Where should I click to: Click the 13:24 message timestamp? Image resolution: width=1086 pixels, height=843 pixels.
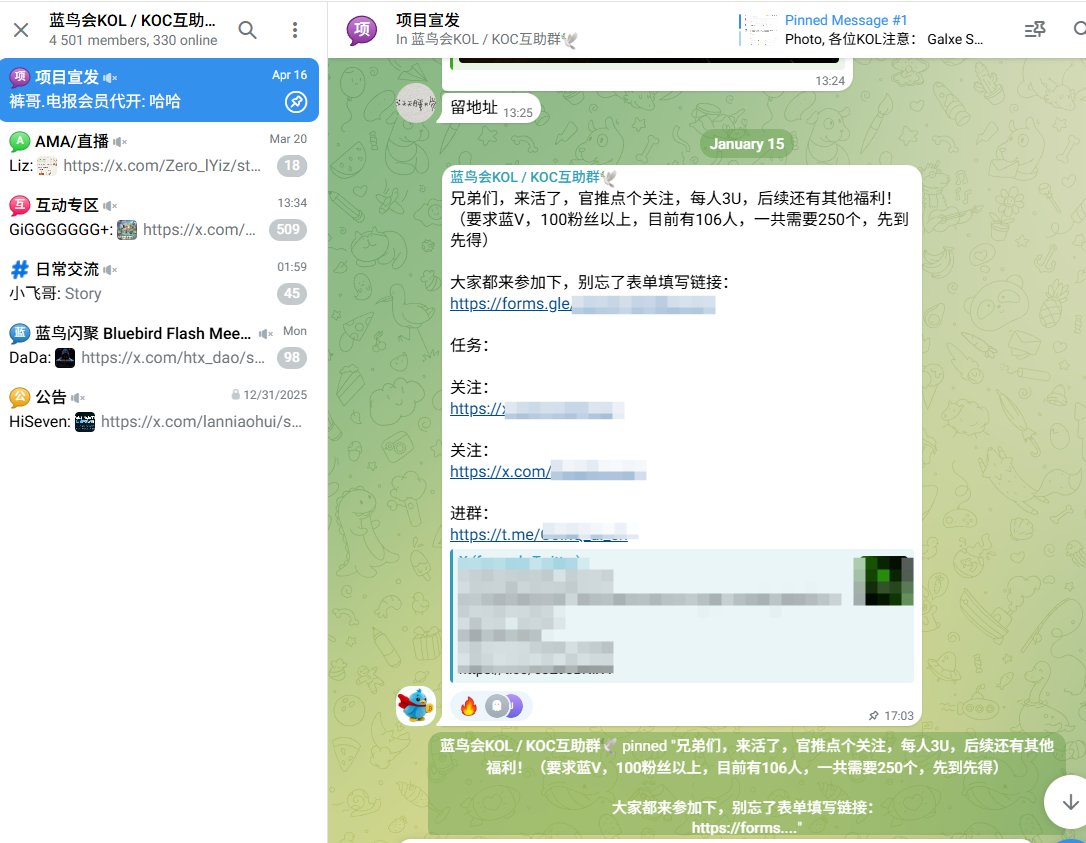[x=830, y=80]
